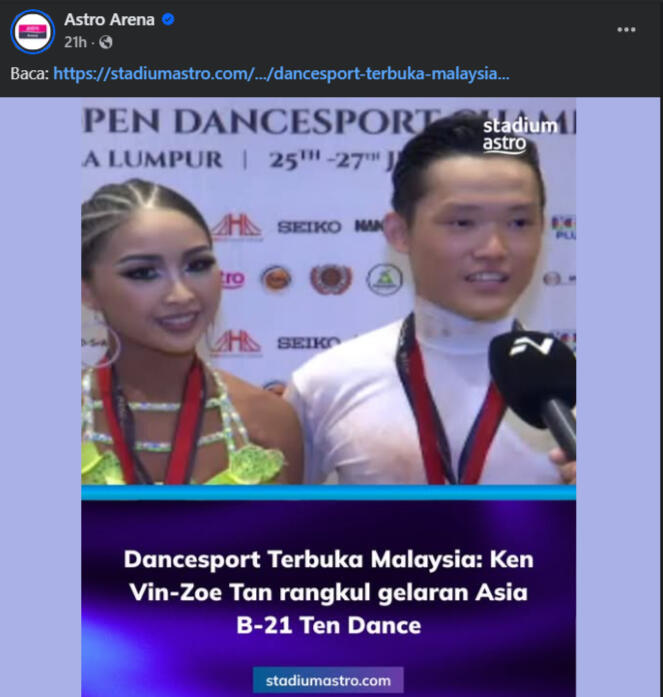This screenshot has height=697, width=663.
Task: Open the Astro Arena page name
Action: click(109, 20)
